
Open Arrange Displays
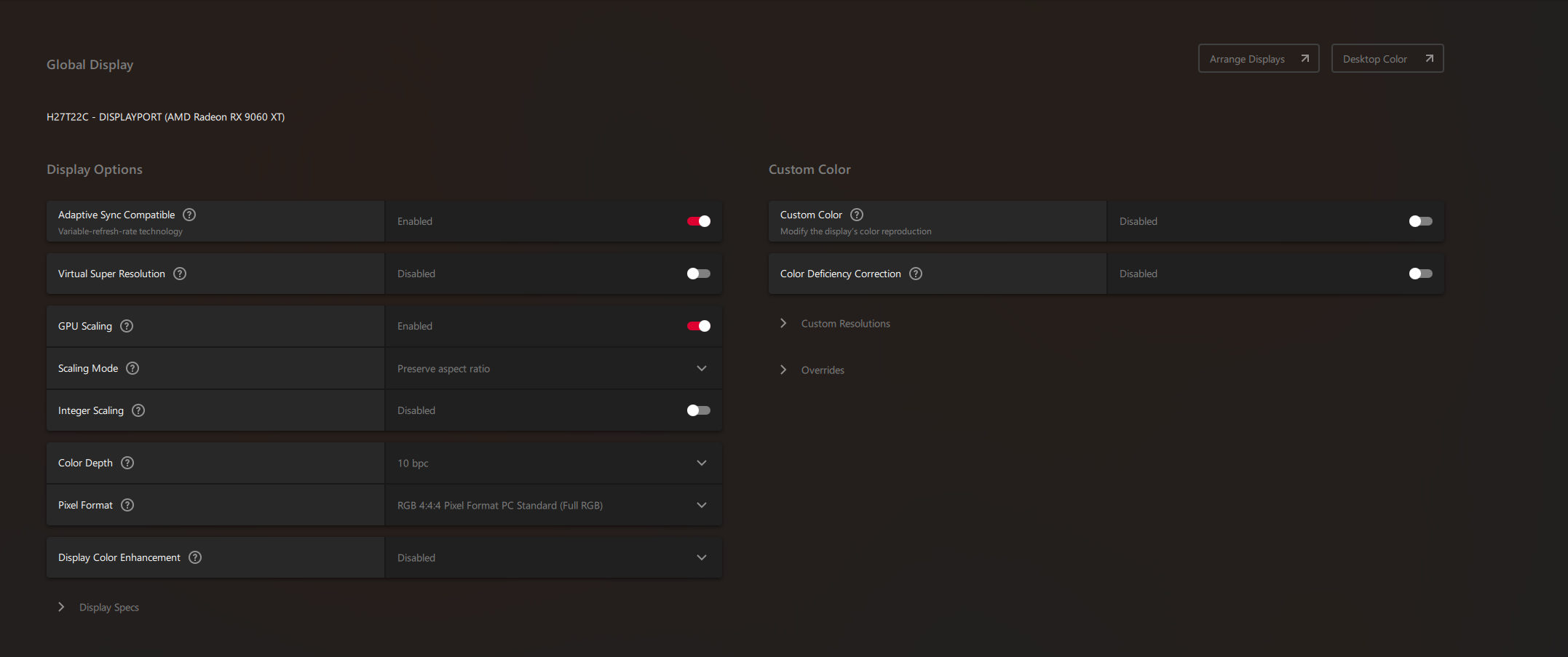click(x=1259, y=59)
